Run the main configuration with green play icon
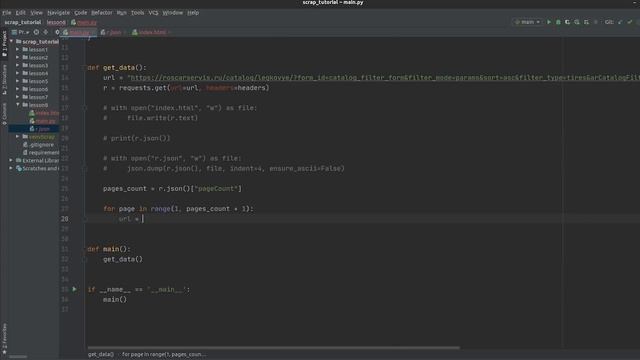This screenshot has width=640, height=360. 549,22
